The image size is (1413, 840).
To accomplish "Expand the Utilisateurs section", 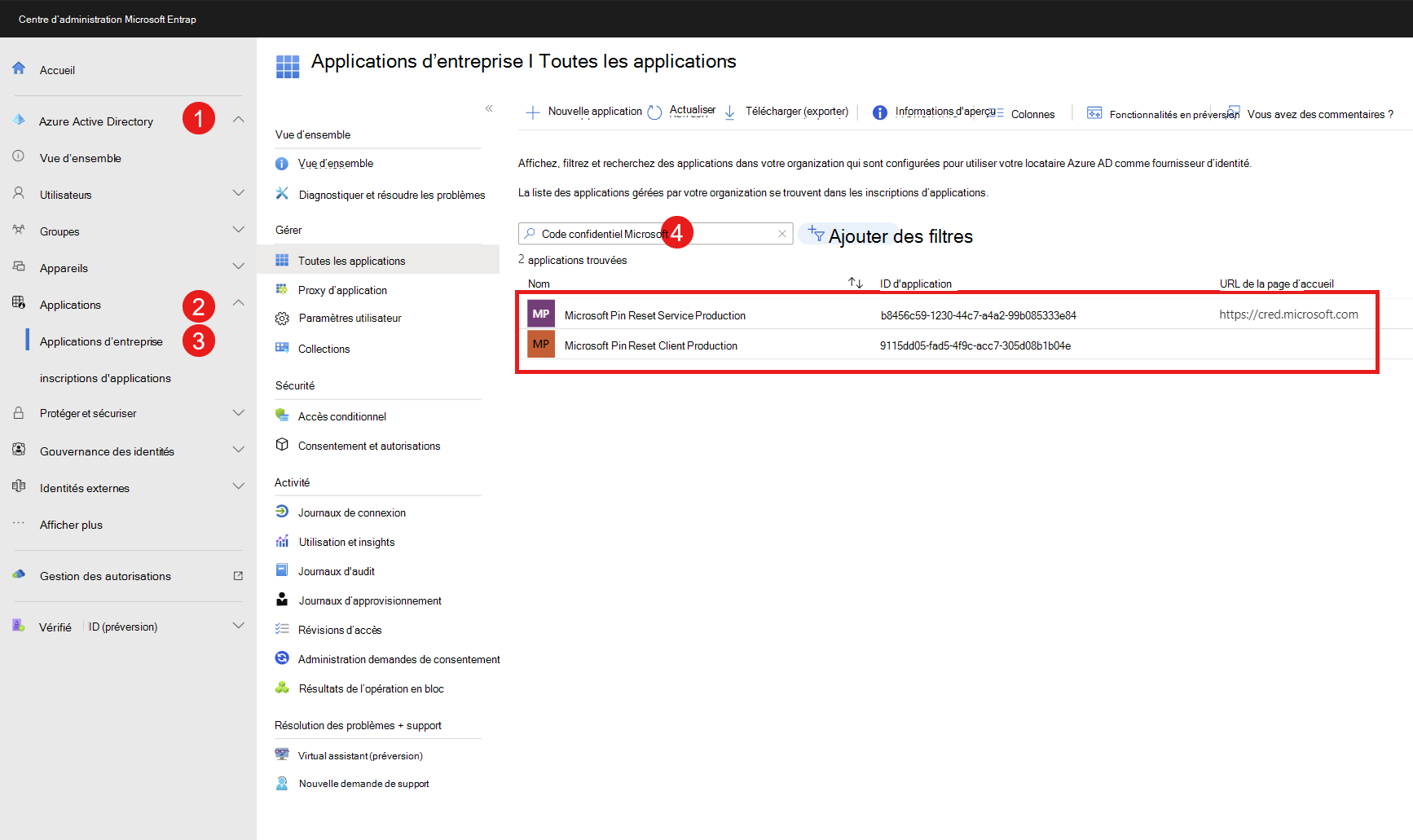I will 239,193.
